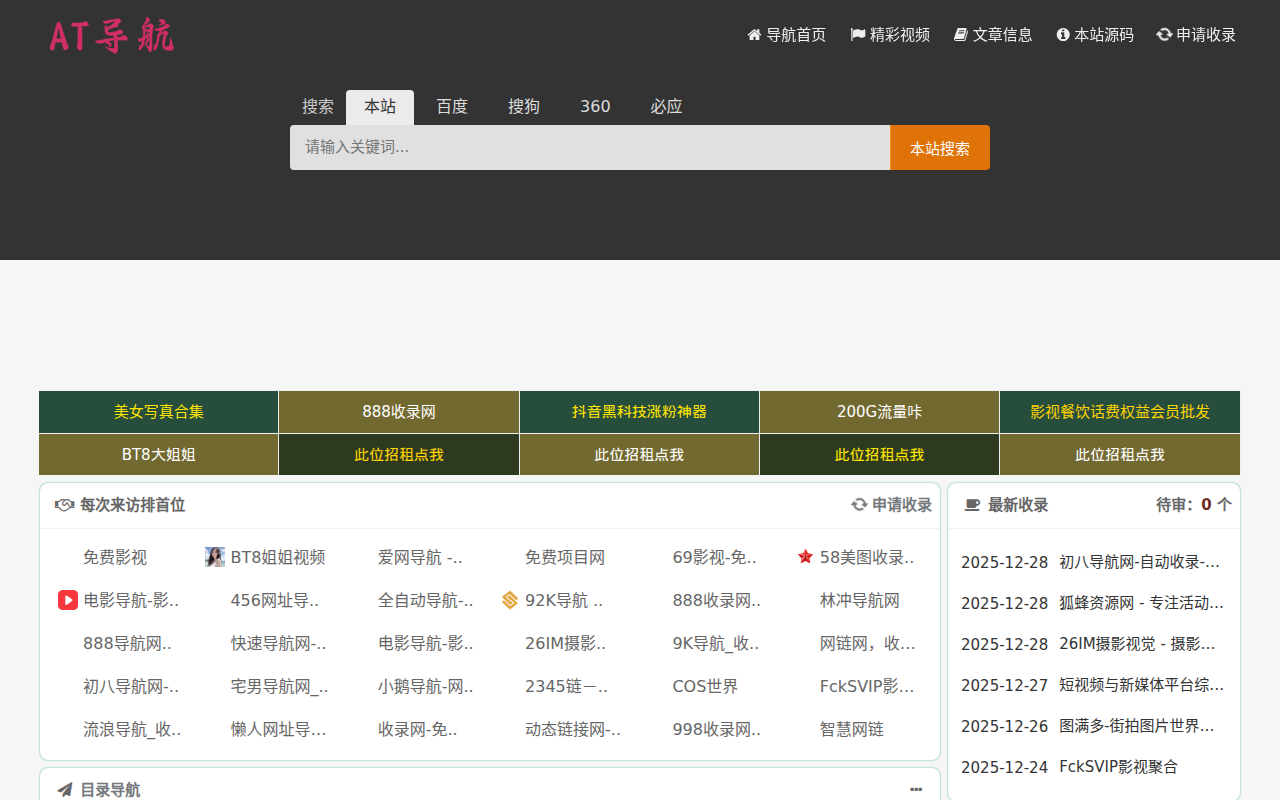The width and height of the screenshot is (1280, 800).
Task: Click the gold badge icon near 92K导航
Action: [508, 600]
